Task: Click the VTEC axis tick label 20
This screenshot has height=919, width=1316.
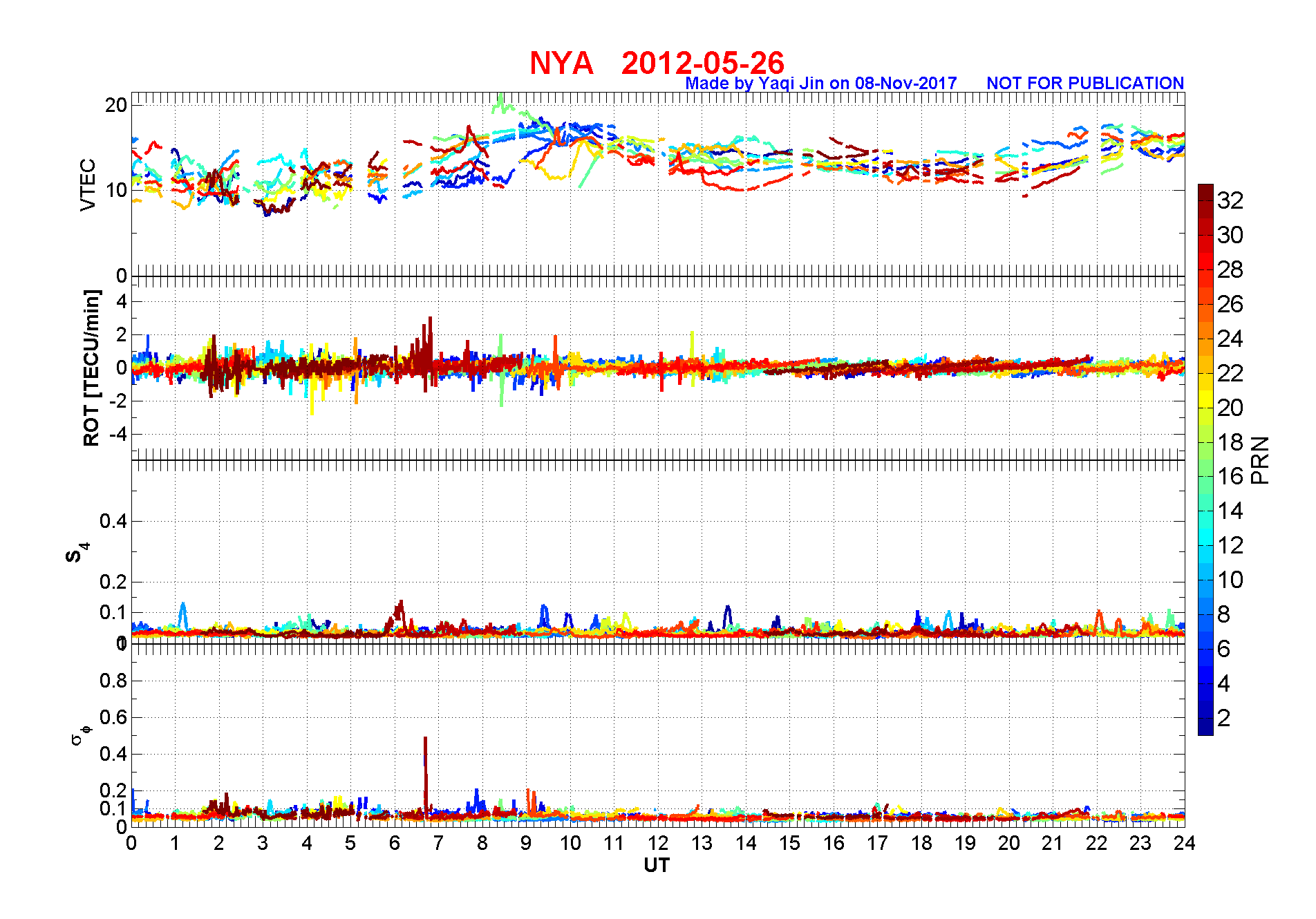Action: point(116,105)
